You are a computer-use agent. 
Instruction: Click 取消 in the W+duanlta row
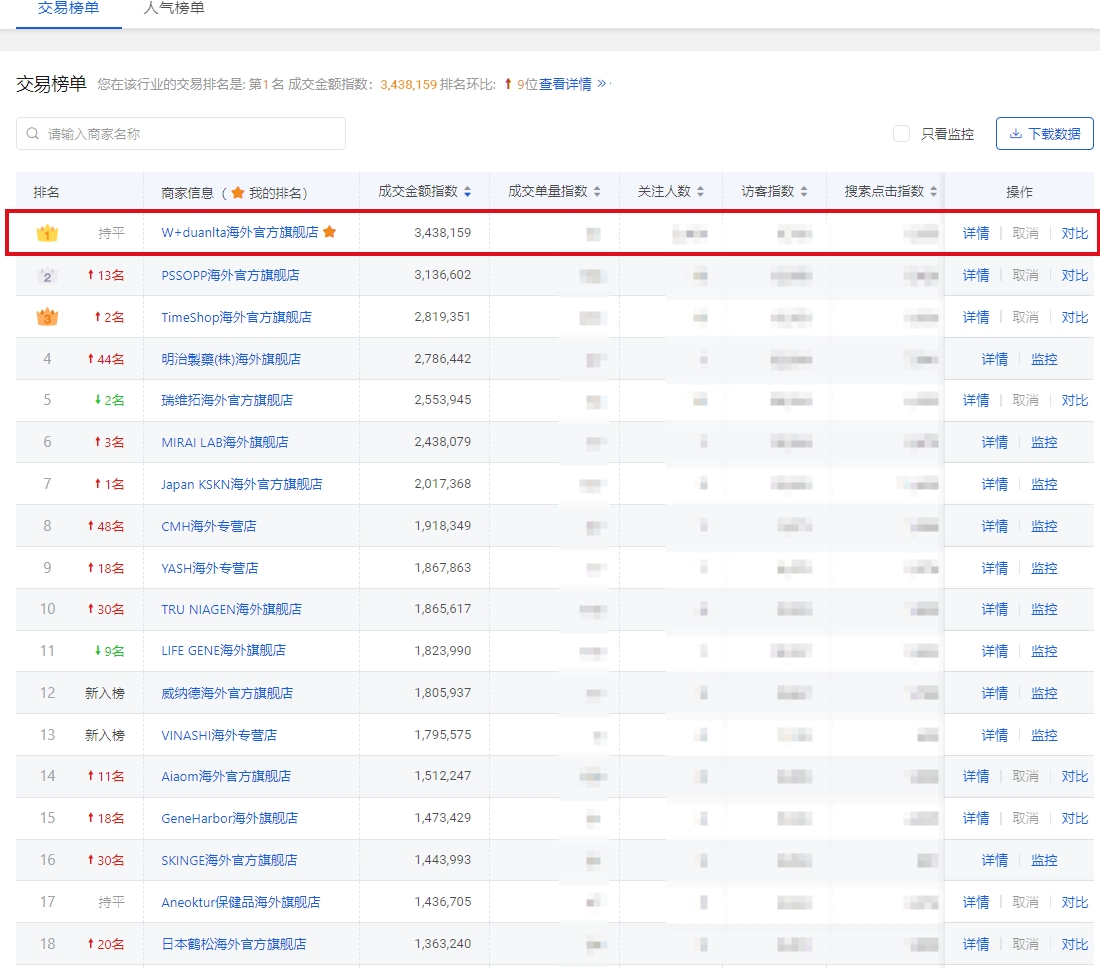(x=1026, y=233)
